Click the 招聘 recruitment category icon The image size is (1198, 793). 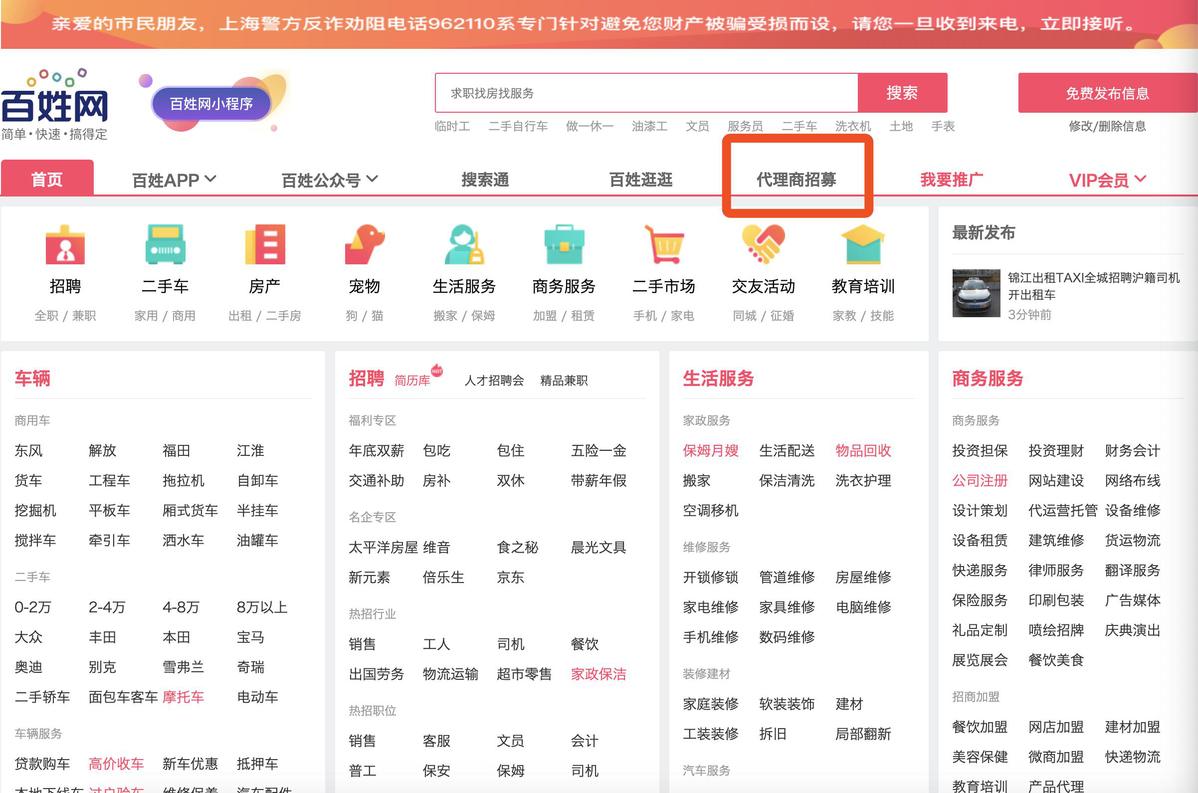click(65, 245)
